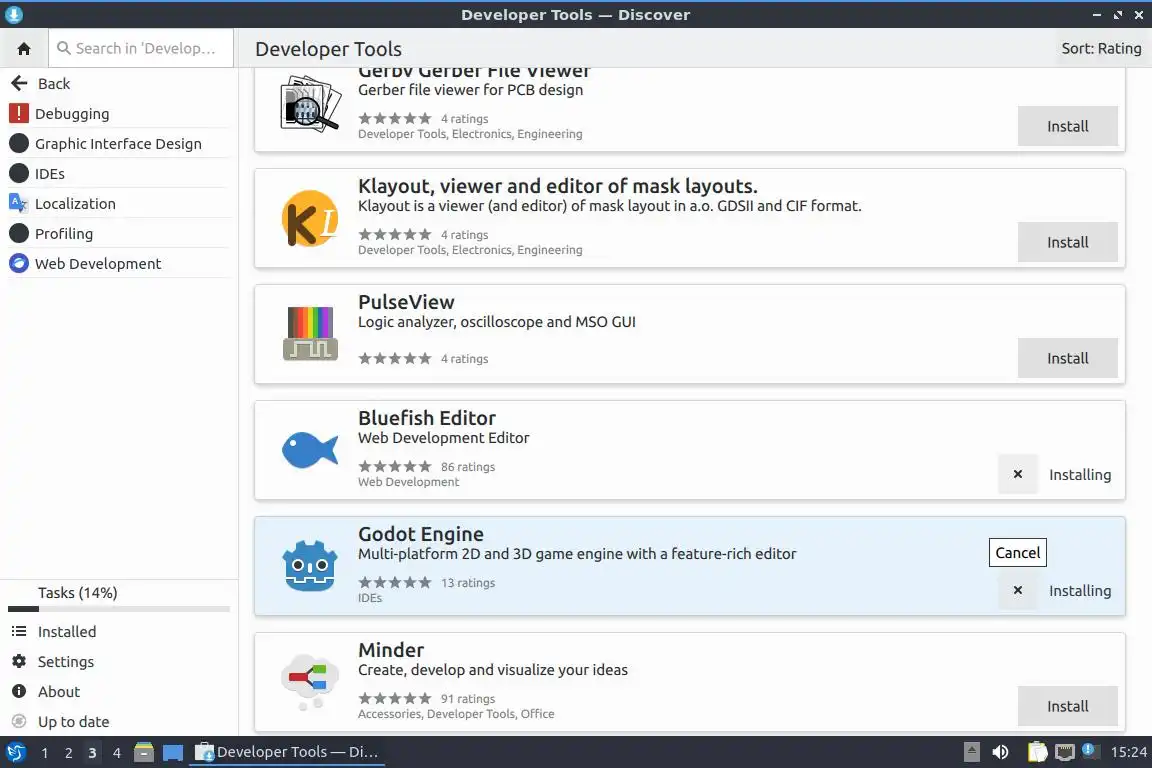The width and height of the screenshot is (1152, 768).
Task: Click the 91 ratings stars for Minder
Action: click(395, 699)
